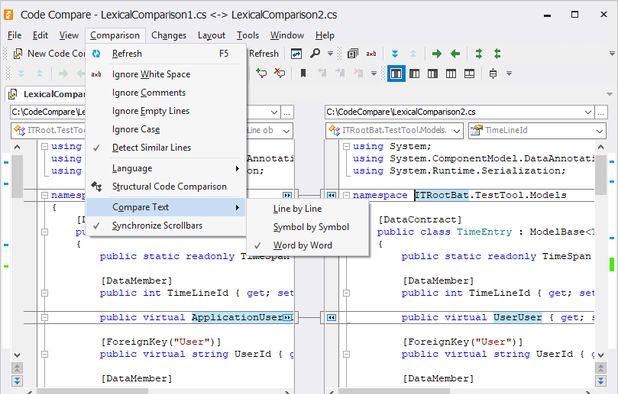Open the Changes menu

169,35
